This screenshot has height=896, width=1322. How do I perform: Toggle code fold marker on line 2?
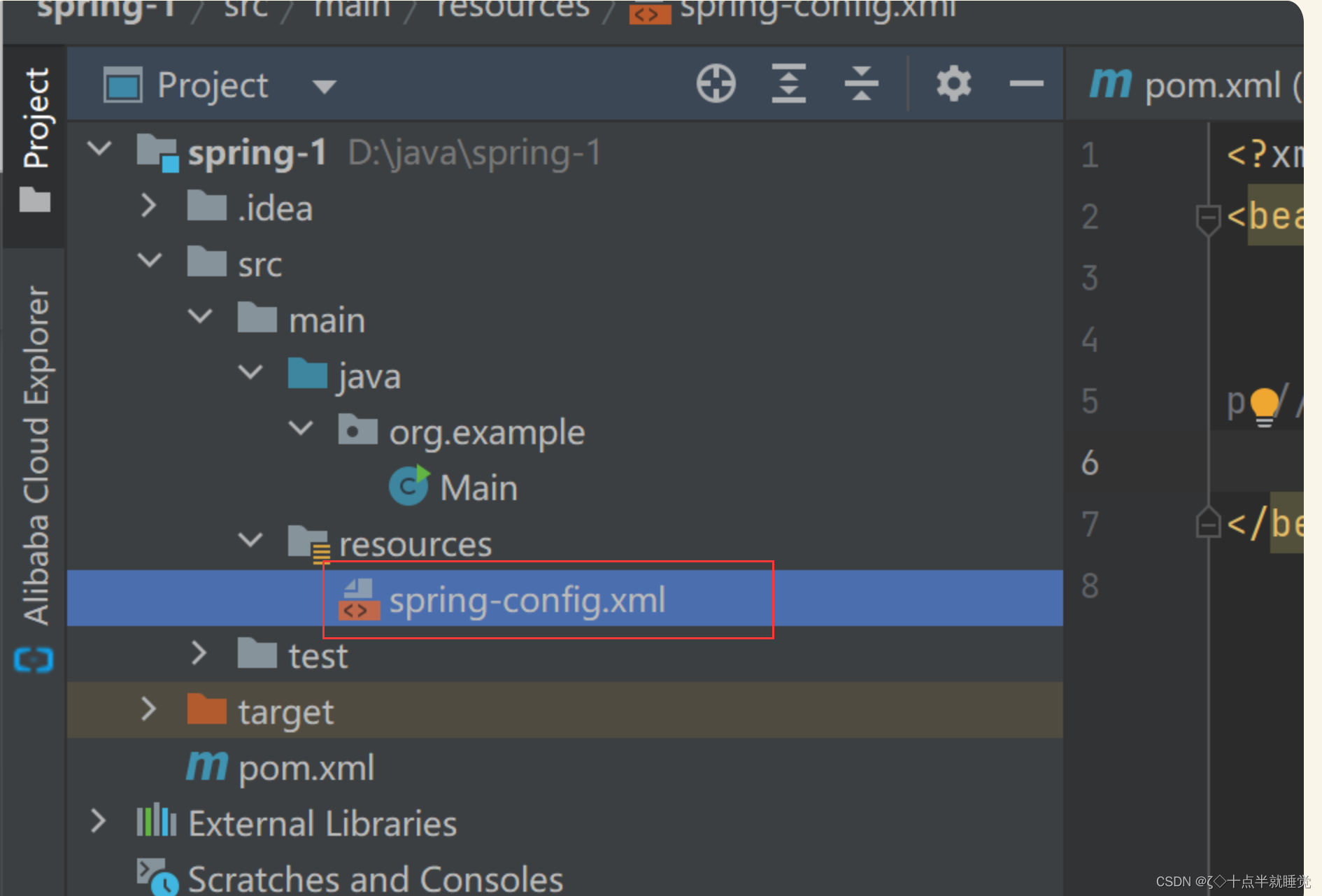click(1208, 220)
